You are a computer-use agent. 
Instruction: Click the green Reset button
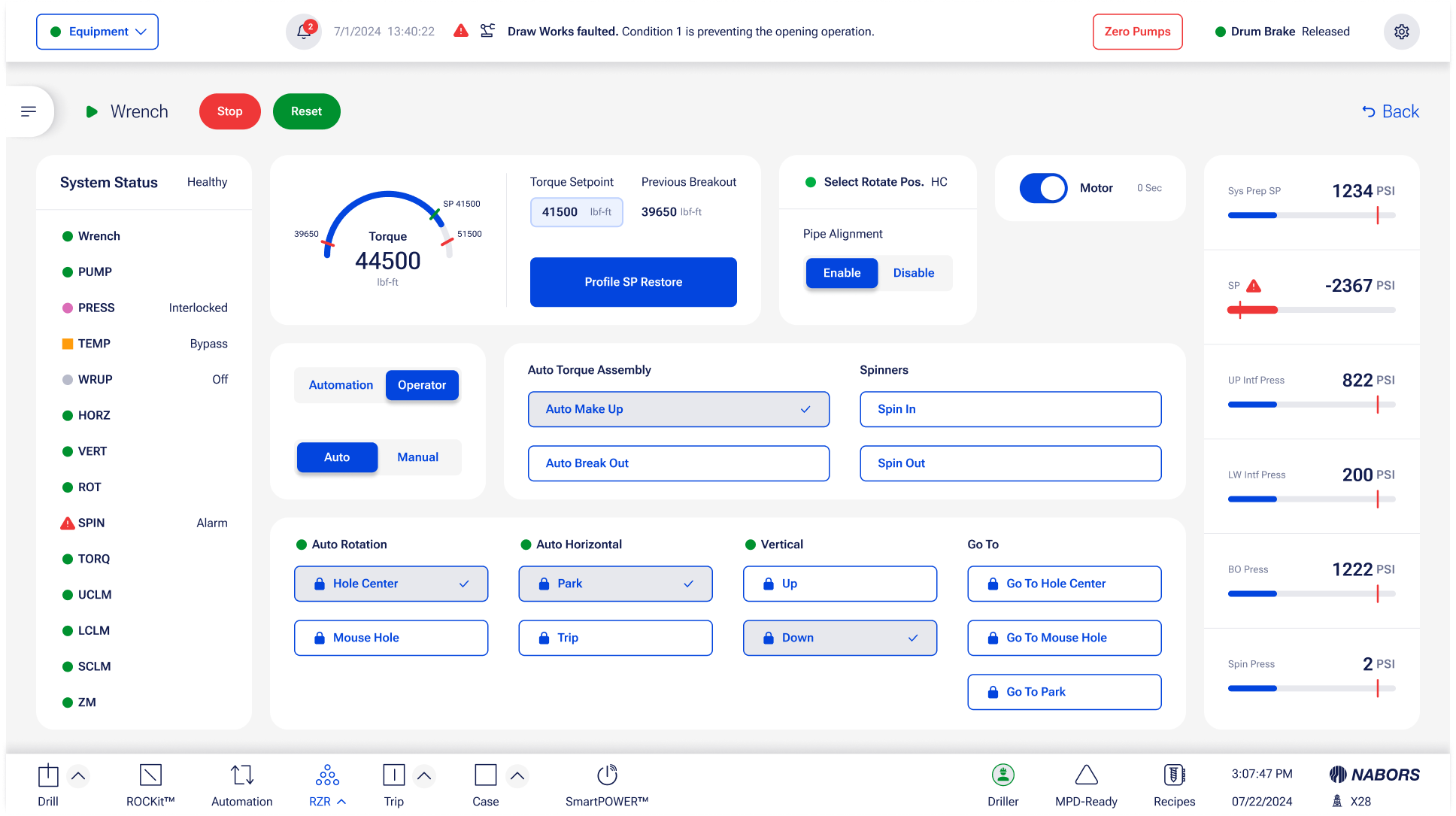point(306,111)
